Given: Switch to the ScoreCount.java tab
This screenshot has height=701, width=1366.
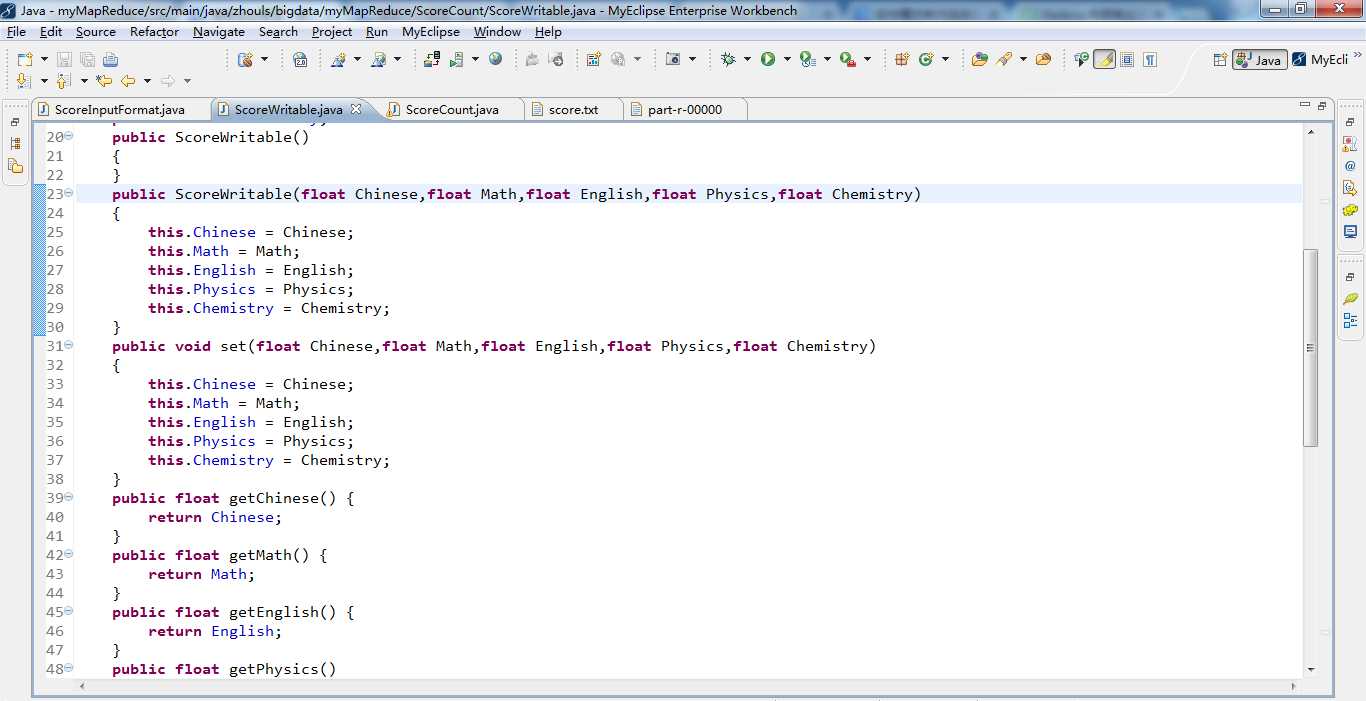Looking at the screenshot, I should (452, 109).
